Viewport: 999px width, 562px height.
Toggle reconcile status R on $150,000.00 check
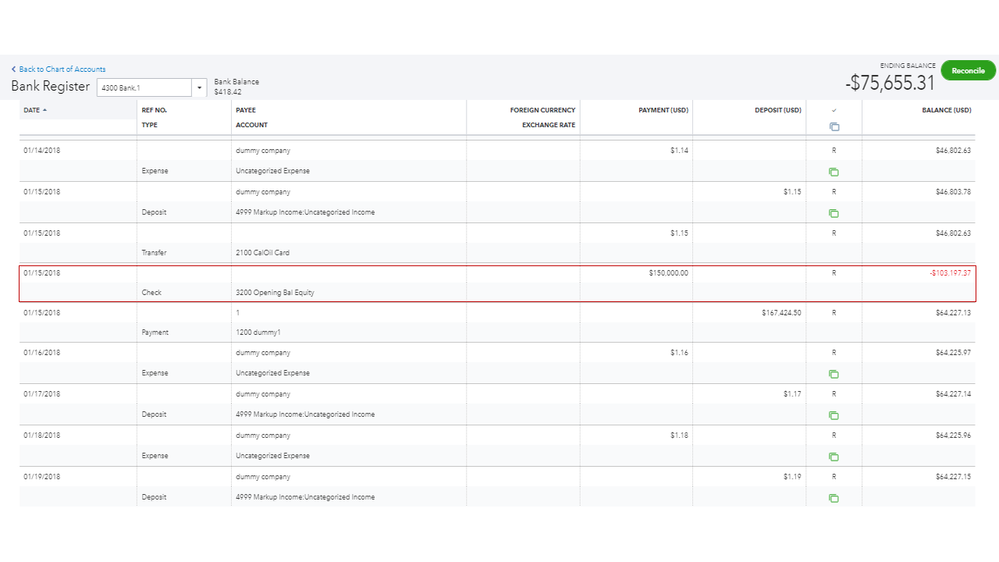click(x=833, y=272)
